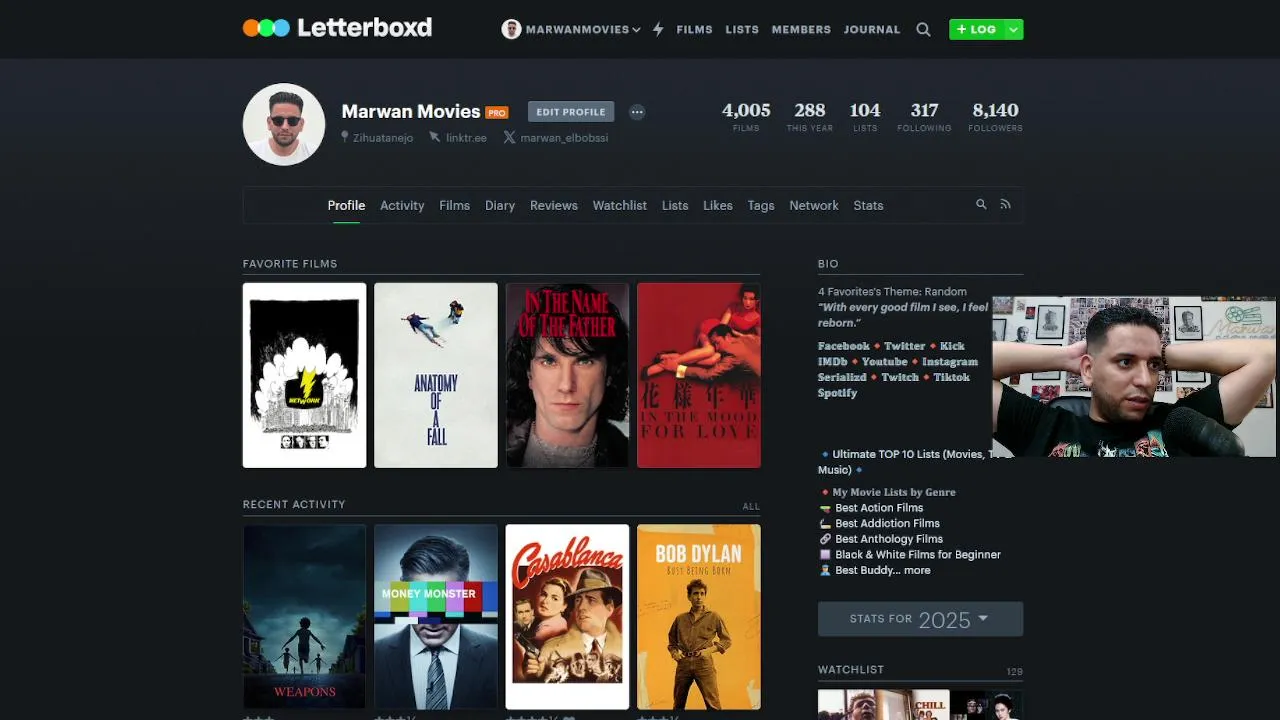Open the Anatomy of a Fall poster
Screen dimensions: 1280x720
[x=436, y=375]
